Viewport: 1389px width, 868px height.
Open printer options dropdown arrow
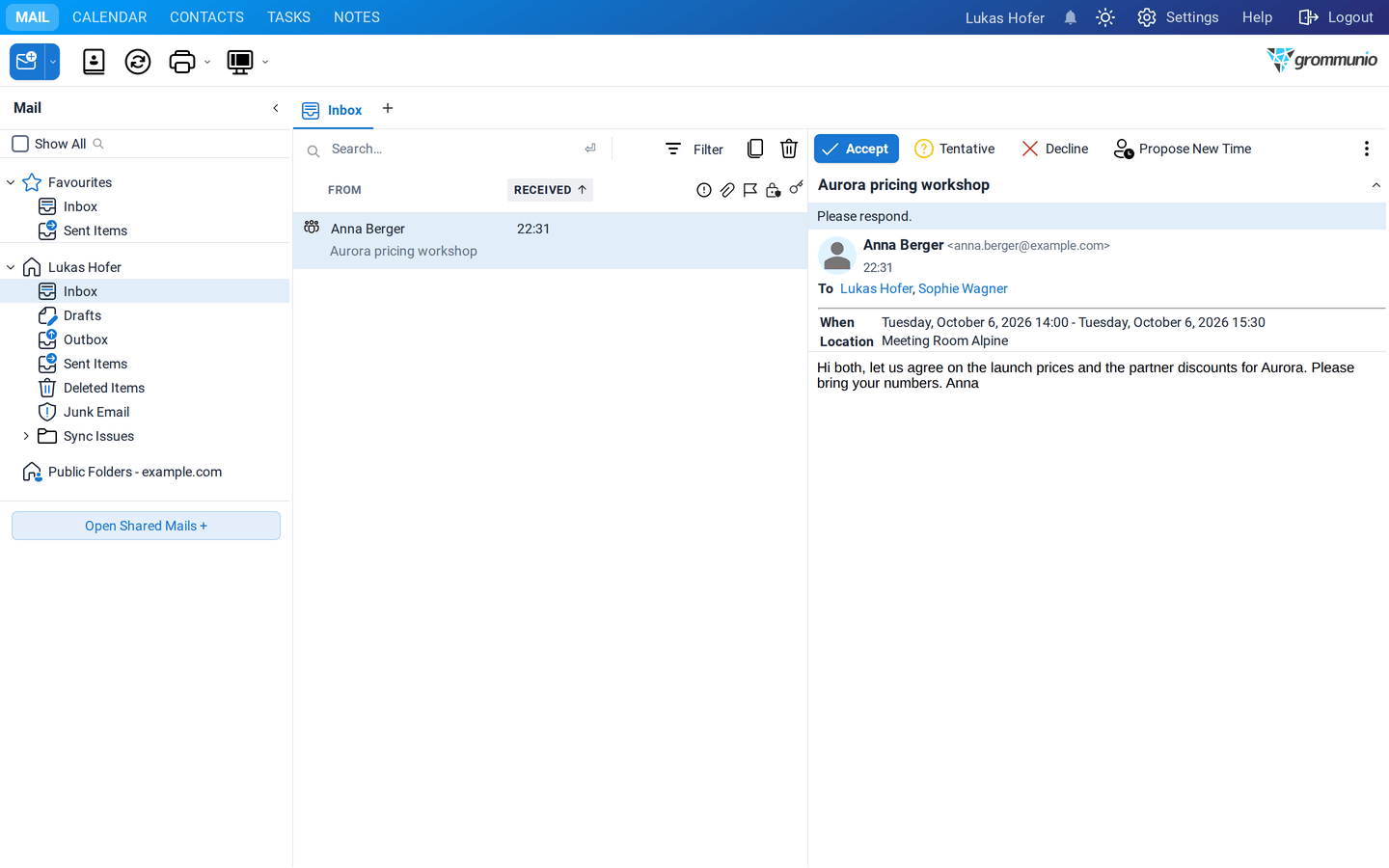[207, 63]
